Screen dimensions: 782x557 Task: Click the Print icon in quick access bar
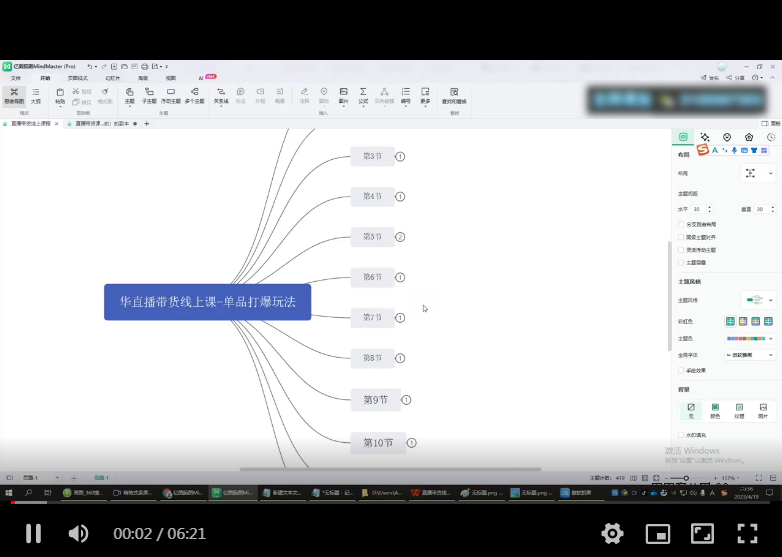click(145, 66)
